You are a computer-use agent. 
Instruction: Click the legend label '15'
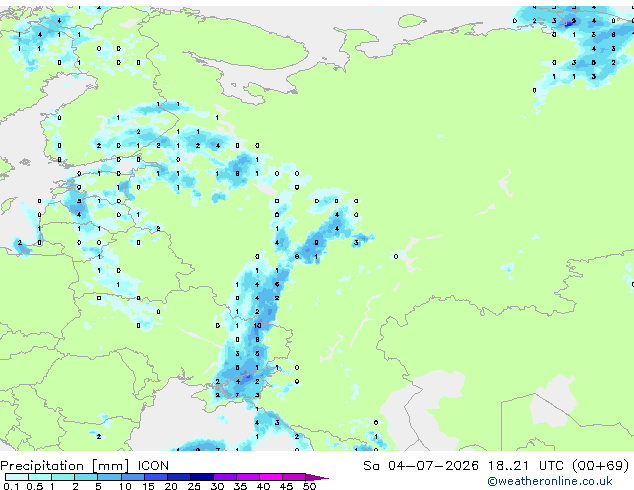[x=148, y=486]
